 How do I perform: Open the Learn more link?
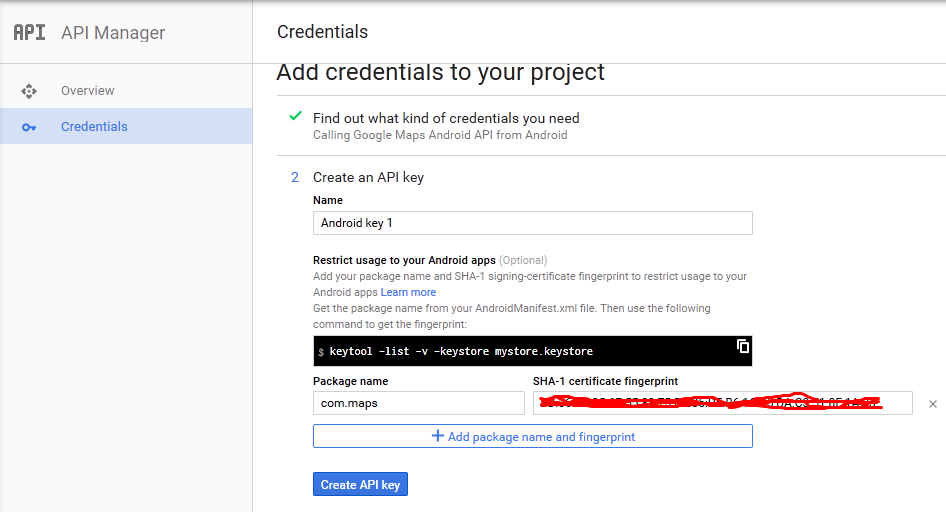click(x=408, y=292)
